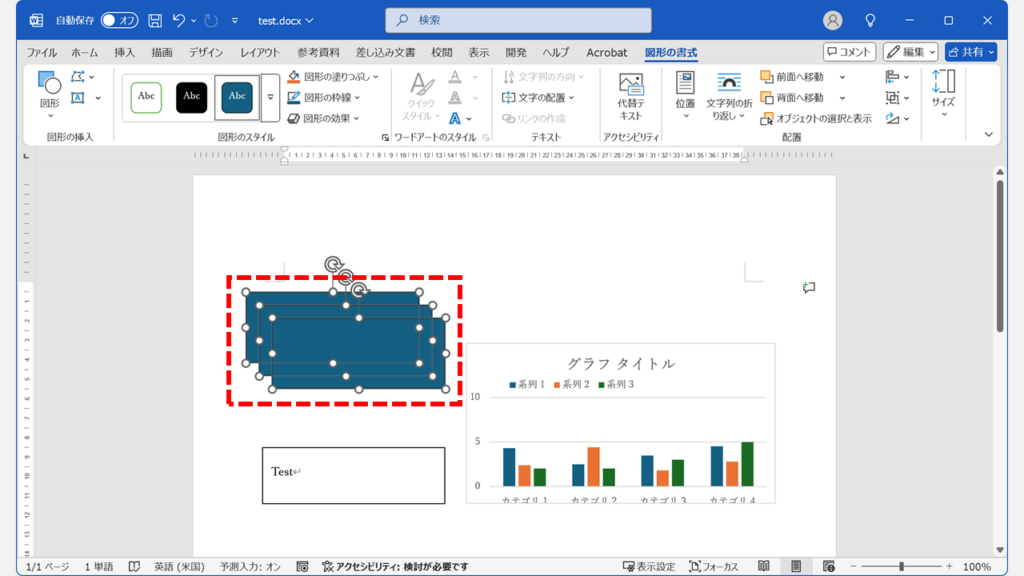Open the Editing (編集) mode dropdown
The height and width of the screenshot is (576, 1024).
click(910, 52)
